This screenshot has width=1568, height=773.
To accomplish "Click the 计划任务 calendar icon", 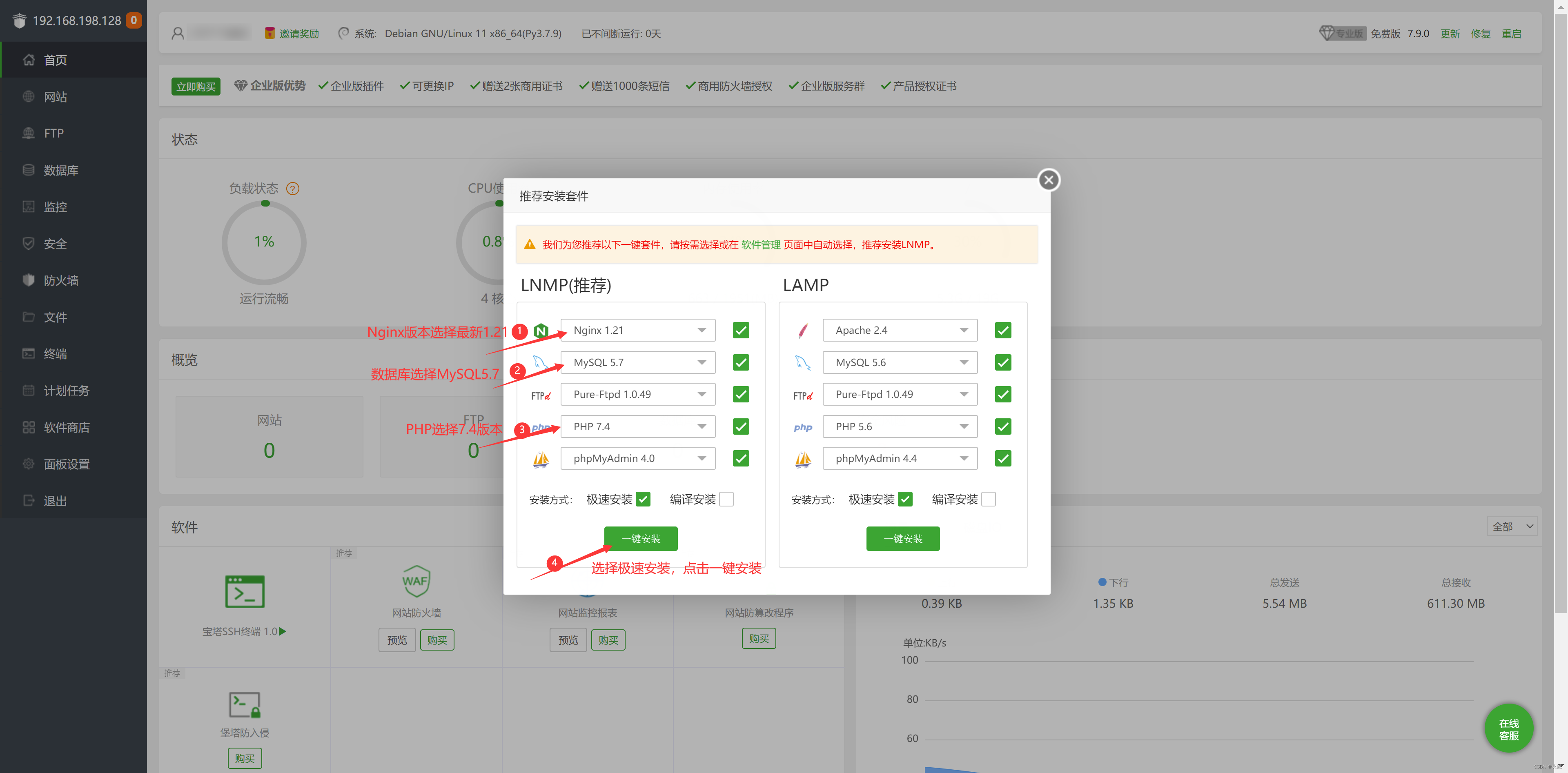I will (x=29, y=391).
